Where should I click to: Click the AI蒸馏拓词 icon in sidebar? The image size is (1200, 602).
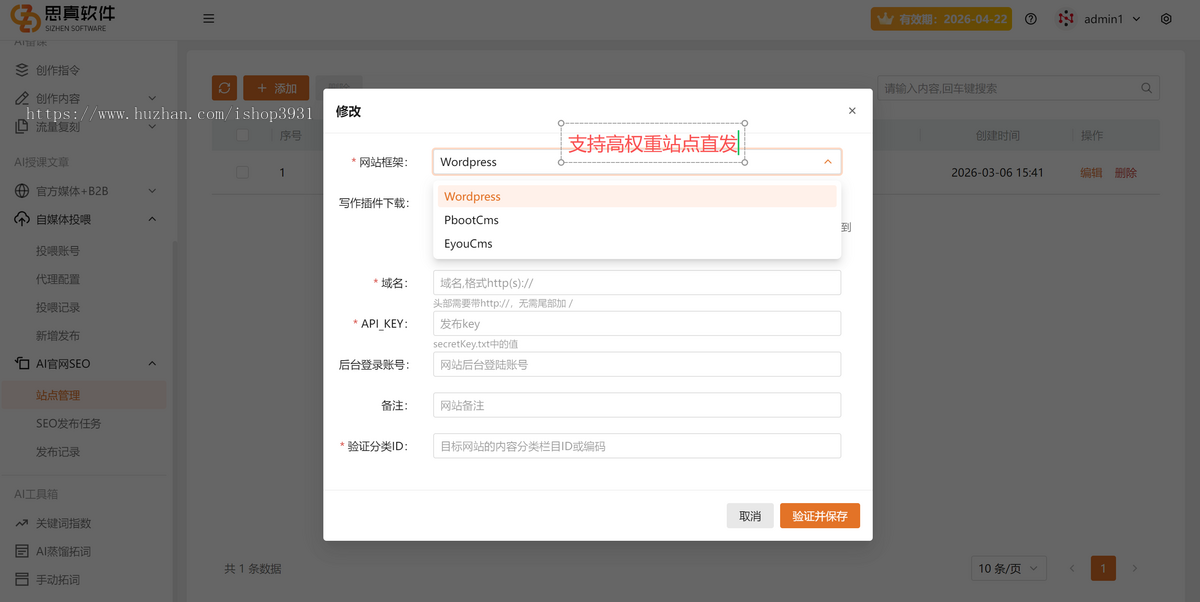(22, 551)
